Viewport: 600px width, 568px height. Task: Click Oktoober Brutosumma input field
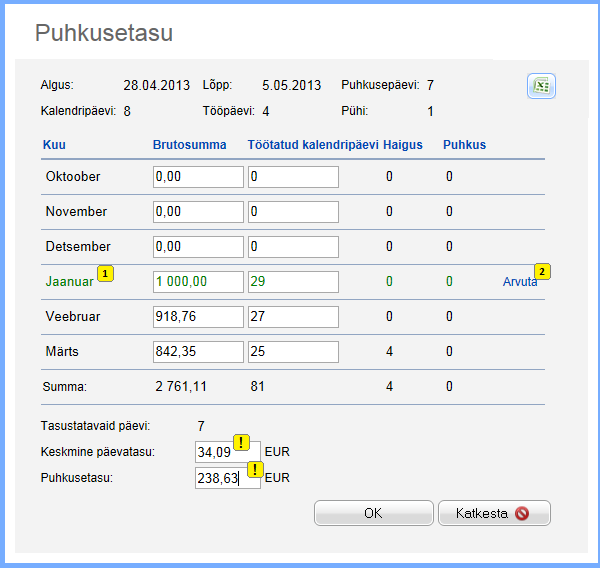point(198,177)
